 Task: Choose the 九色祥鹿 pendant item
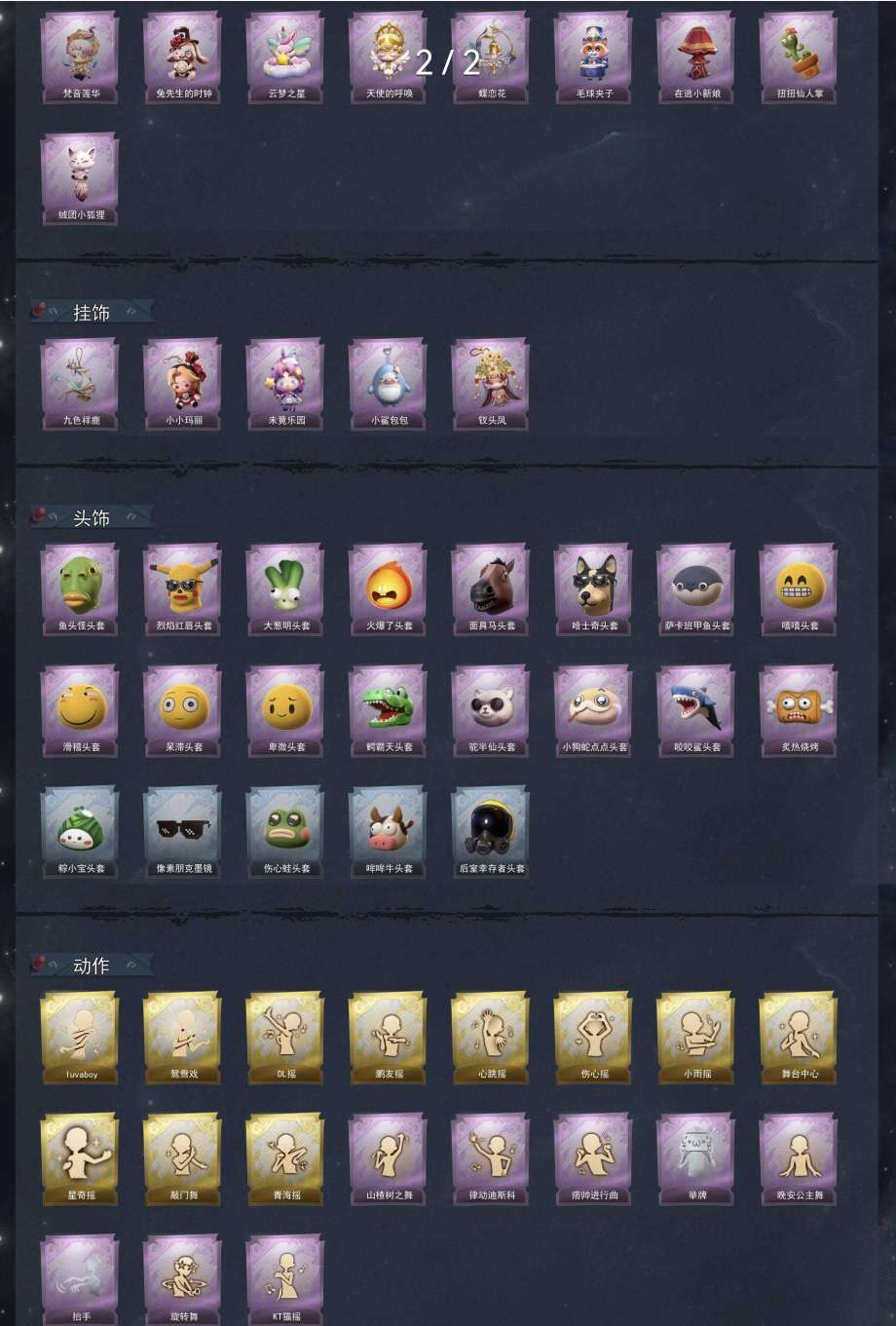click(x=81, y=384)
